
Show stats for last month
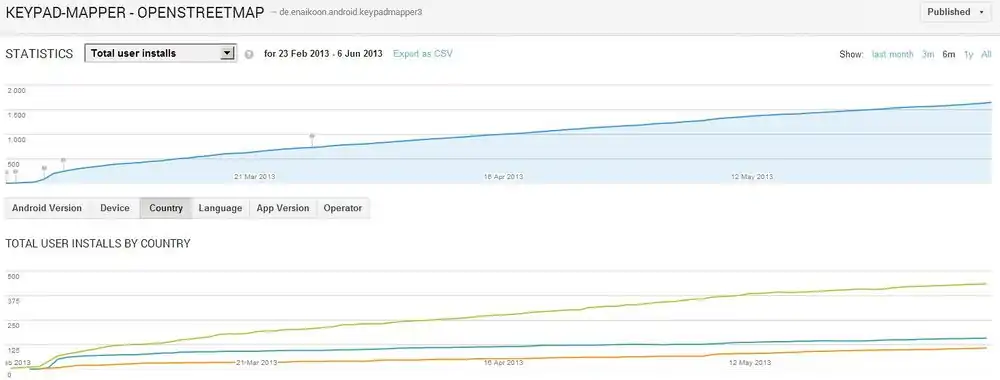892,54
